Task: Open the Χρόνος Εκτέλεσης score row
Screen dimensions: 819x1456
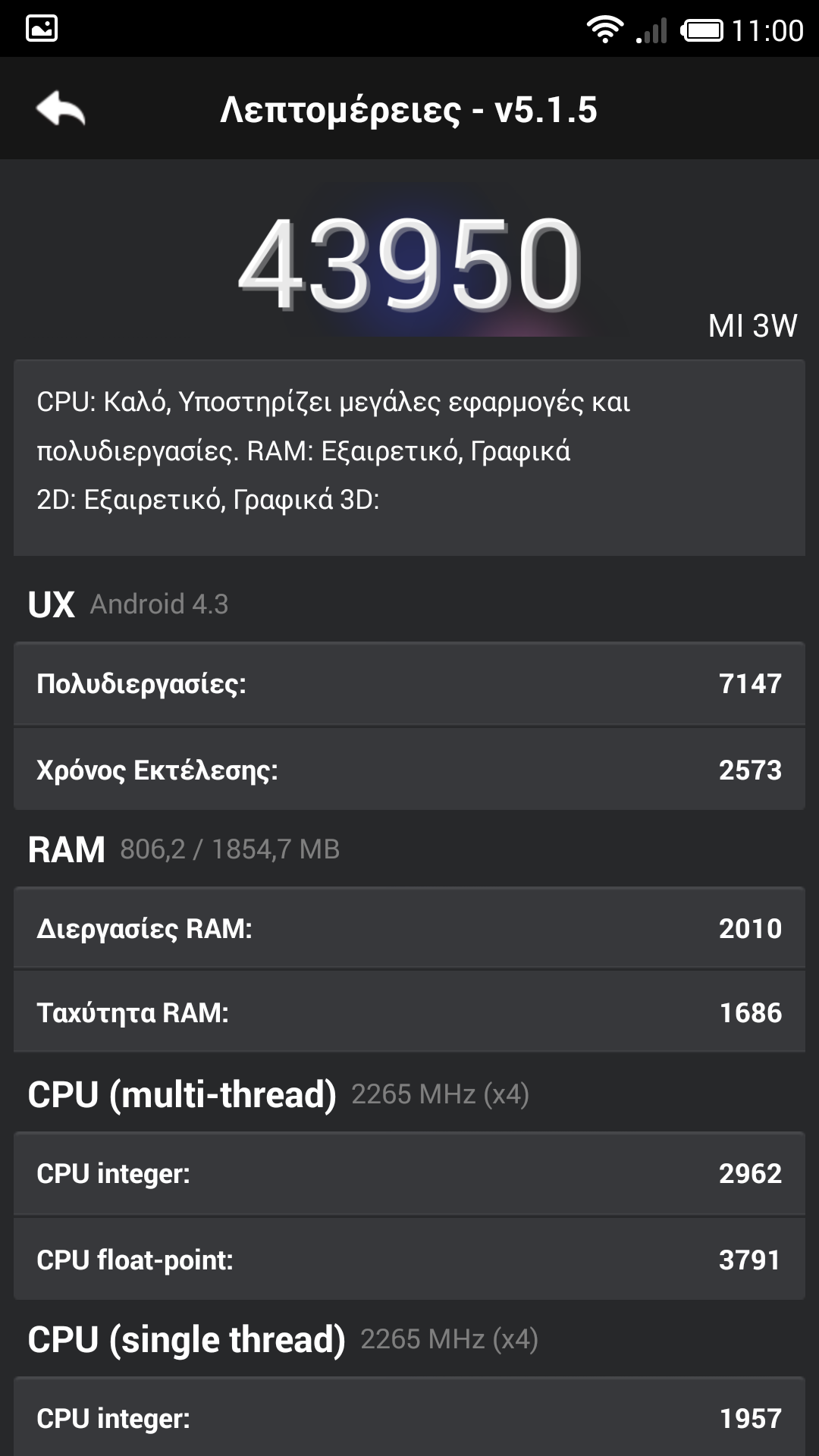Action: click(409, 770)
